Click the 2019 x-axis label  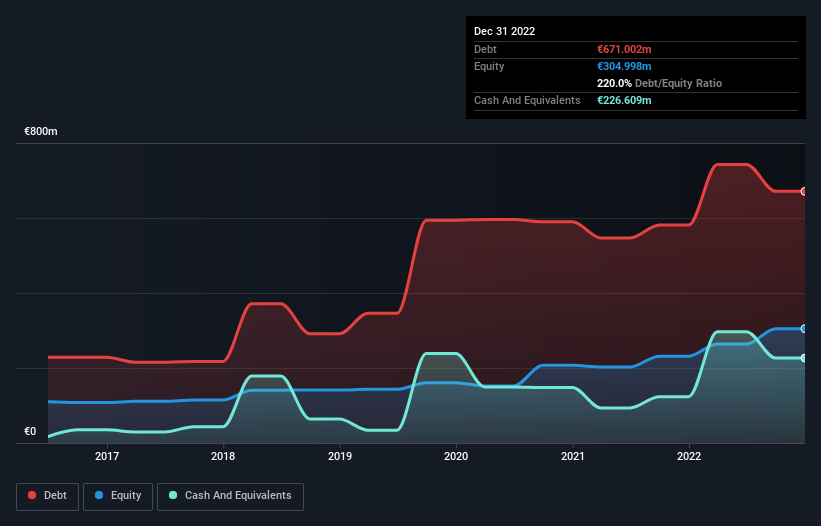pyautogui.click(x=340, y=456)
